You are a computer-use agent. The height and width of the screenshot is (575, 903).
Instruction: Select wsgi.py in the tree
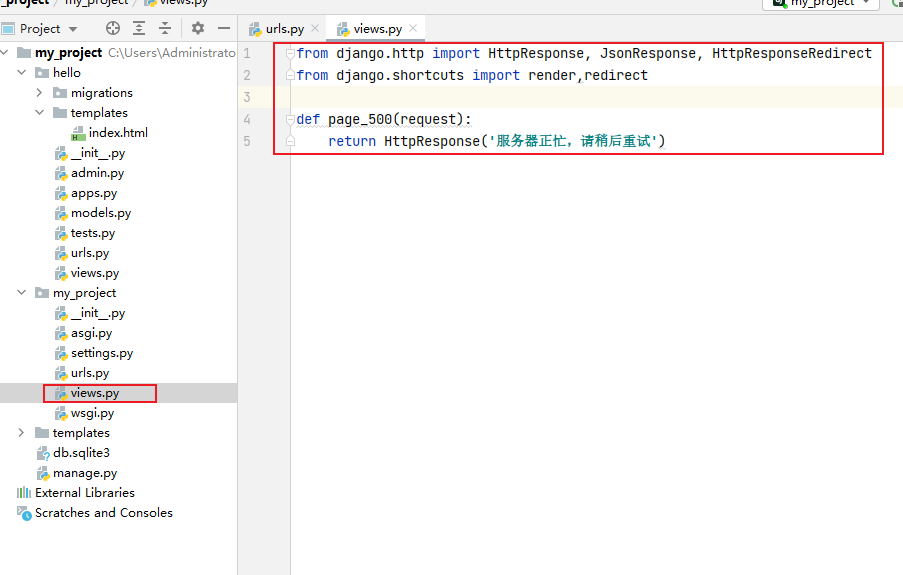coord(92,413)
